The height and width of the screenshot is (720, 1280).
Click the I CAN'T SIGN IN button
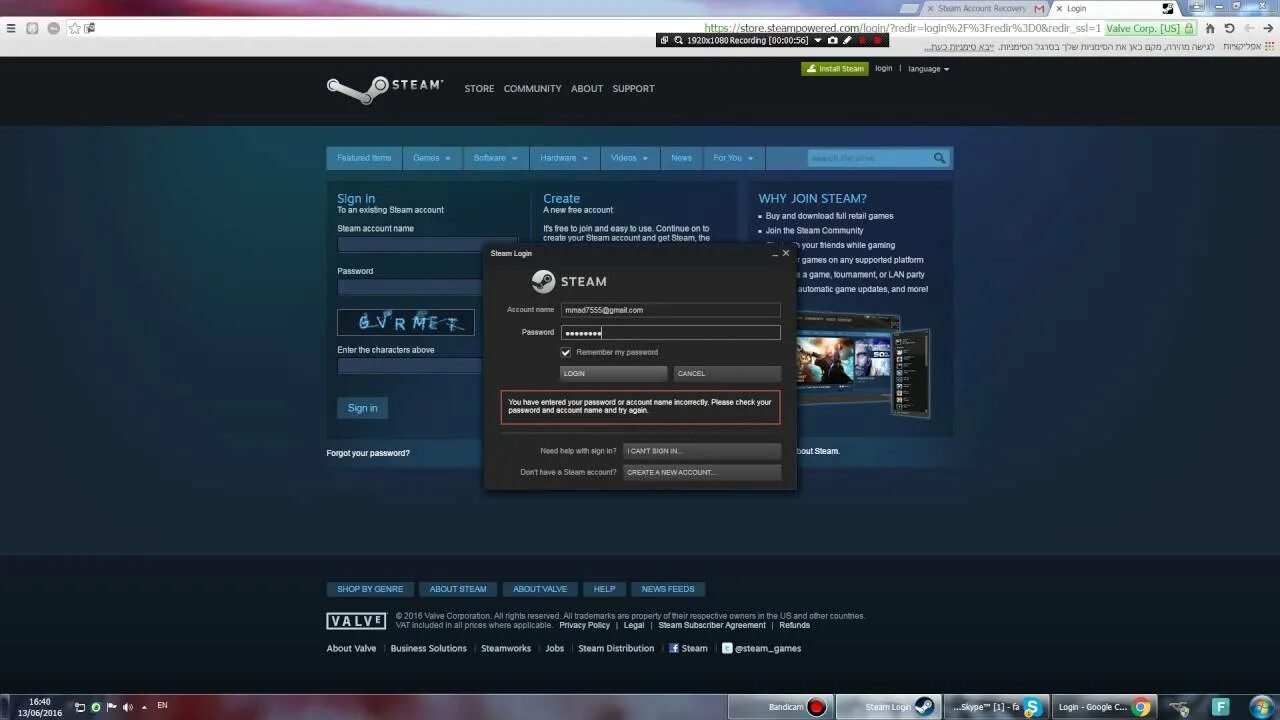702,451
